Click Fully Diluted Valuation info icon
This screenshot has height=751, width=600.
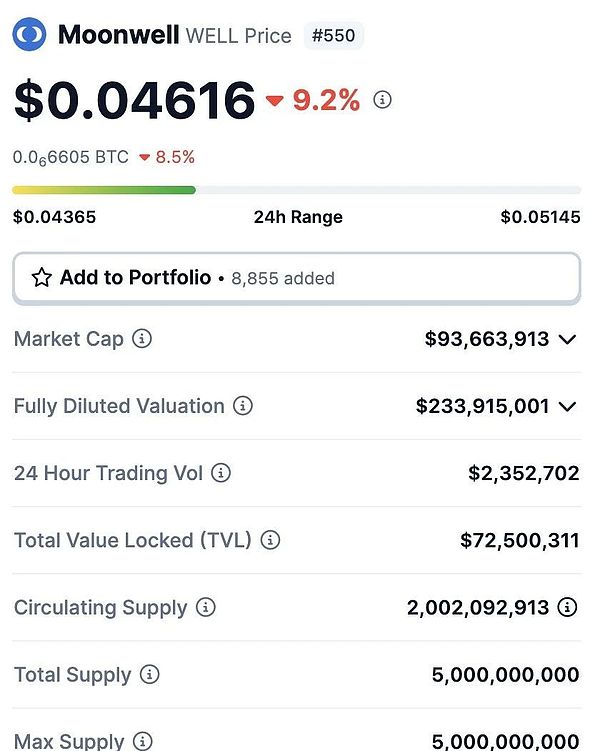click(243, 406)
